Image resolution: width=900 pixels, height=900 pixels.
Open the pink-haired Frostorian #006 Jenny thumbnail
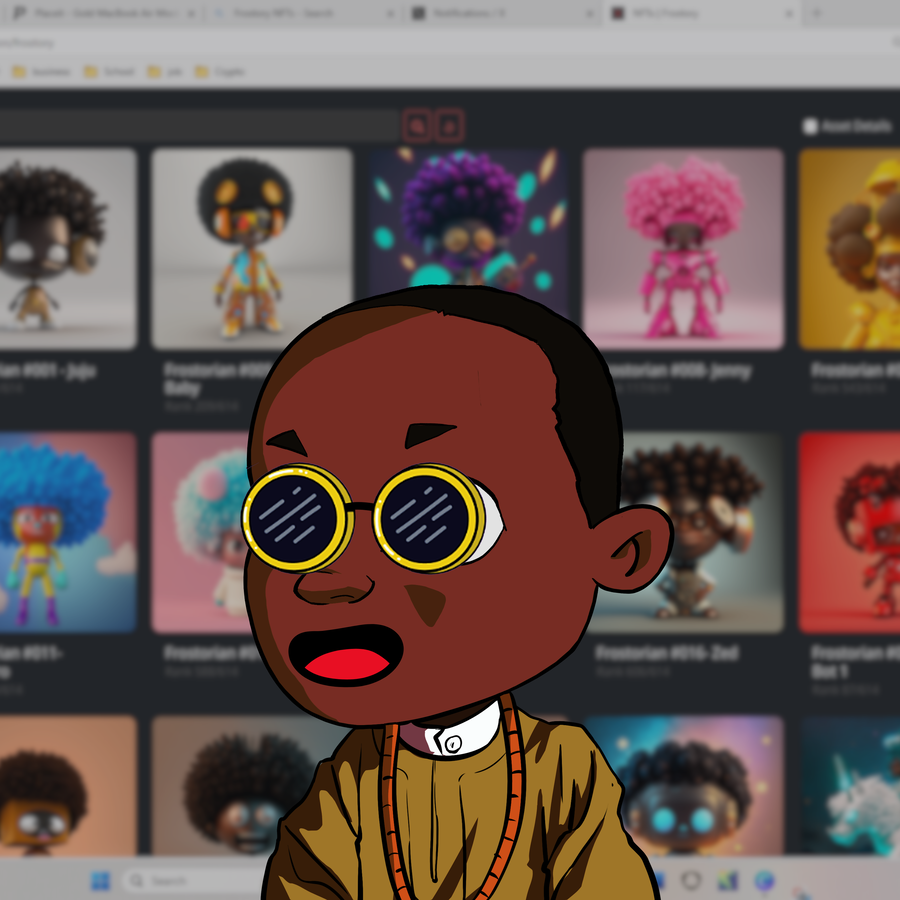pyautogui.click(x=683, y=248)
